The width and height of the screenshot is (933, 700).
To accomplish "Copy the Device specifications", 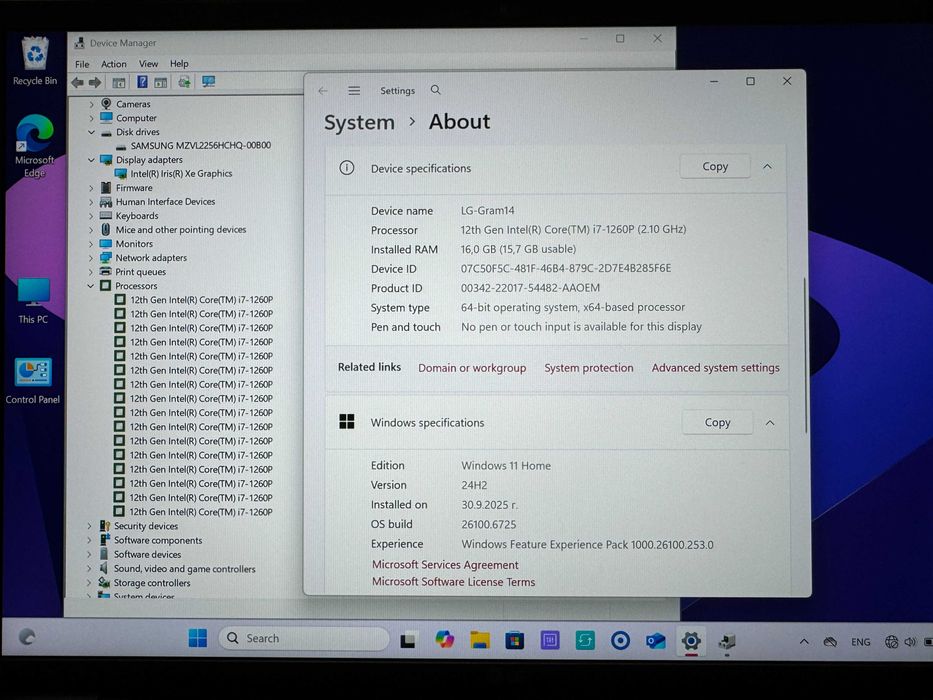I will click(x=715, y=167).
